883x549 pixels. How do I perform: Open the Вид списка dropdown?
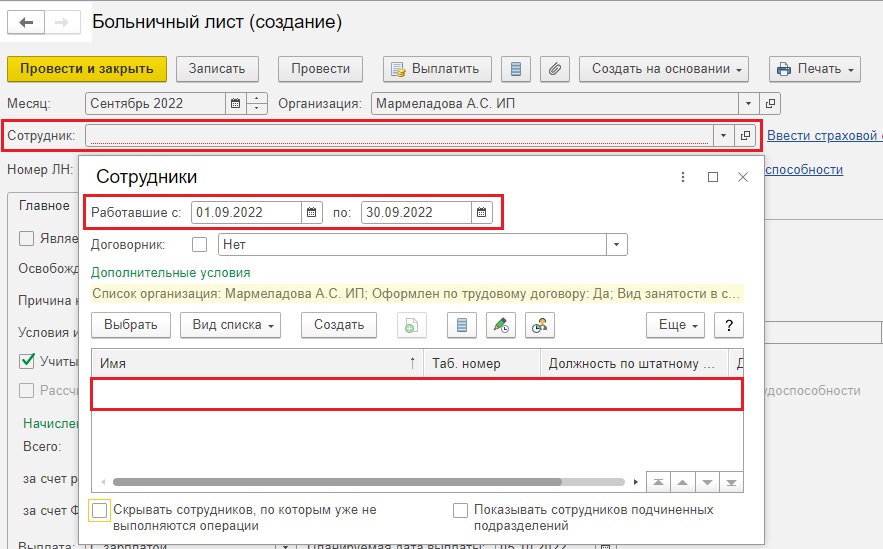coord(230,325)
